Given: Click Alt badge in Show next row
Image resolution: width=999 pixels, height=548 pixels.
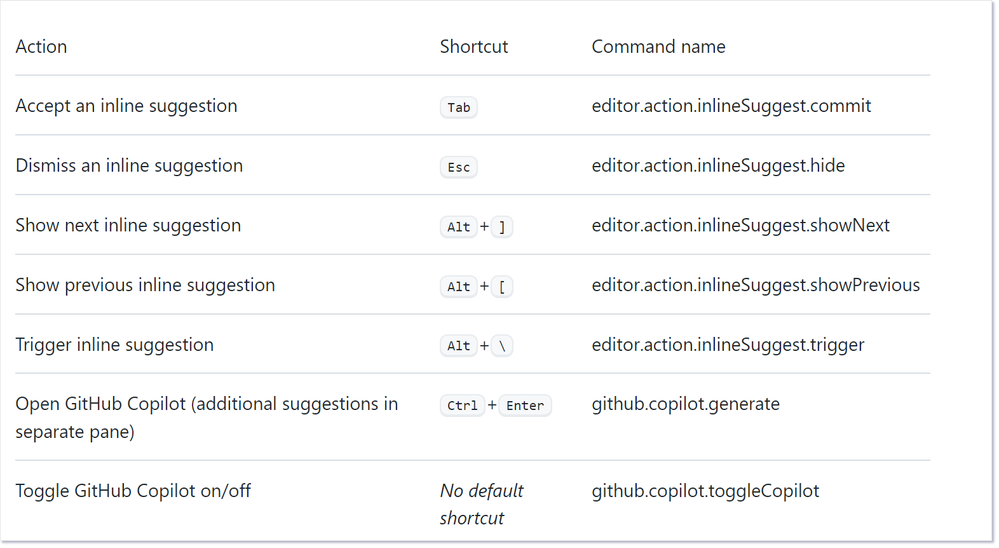Looking at the screenshot, I should [458, 227].
